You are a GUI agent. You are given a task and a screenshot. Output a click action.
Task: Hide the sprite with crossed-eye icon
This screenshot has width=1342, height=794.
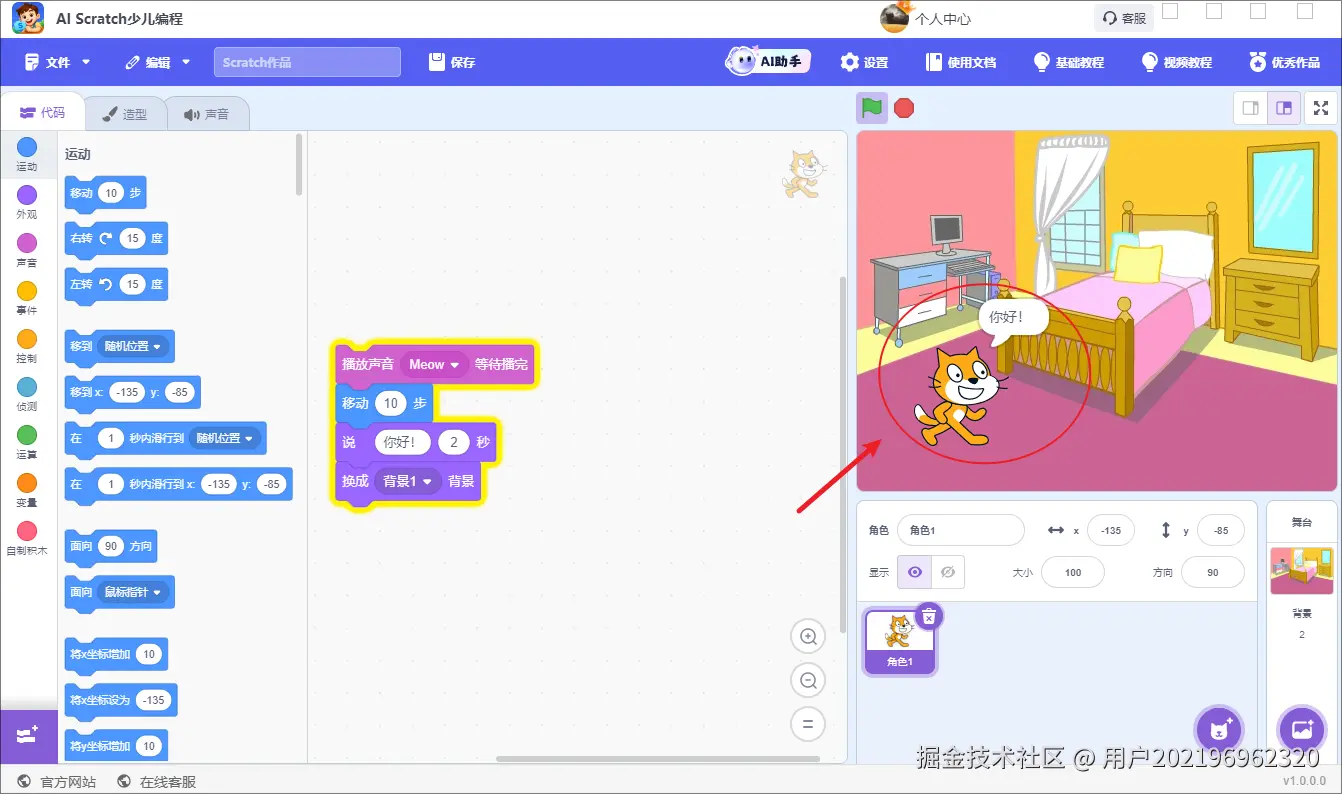pyautogui.click(x=948, y=573)
